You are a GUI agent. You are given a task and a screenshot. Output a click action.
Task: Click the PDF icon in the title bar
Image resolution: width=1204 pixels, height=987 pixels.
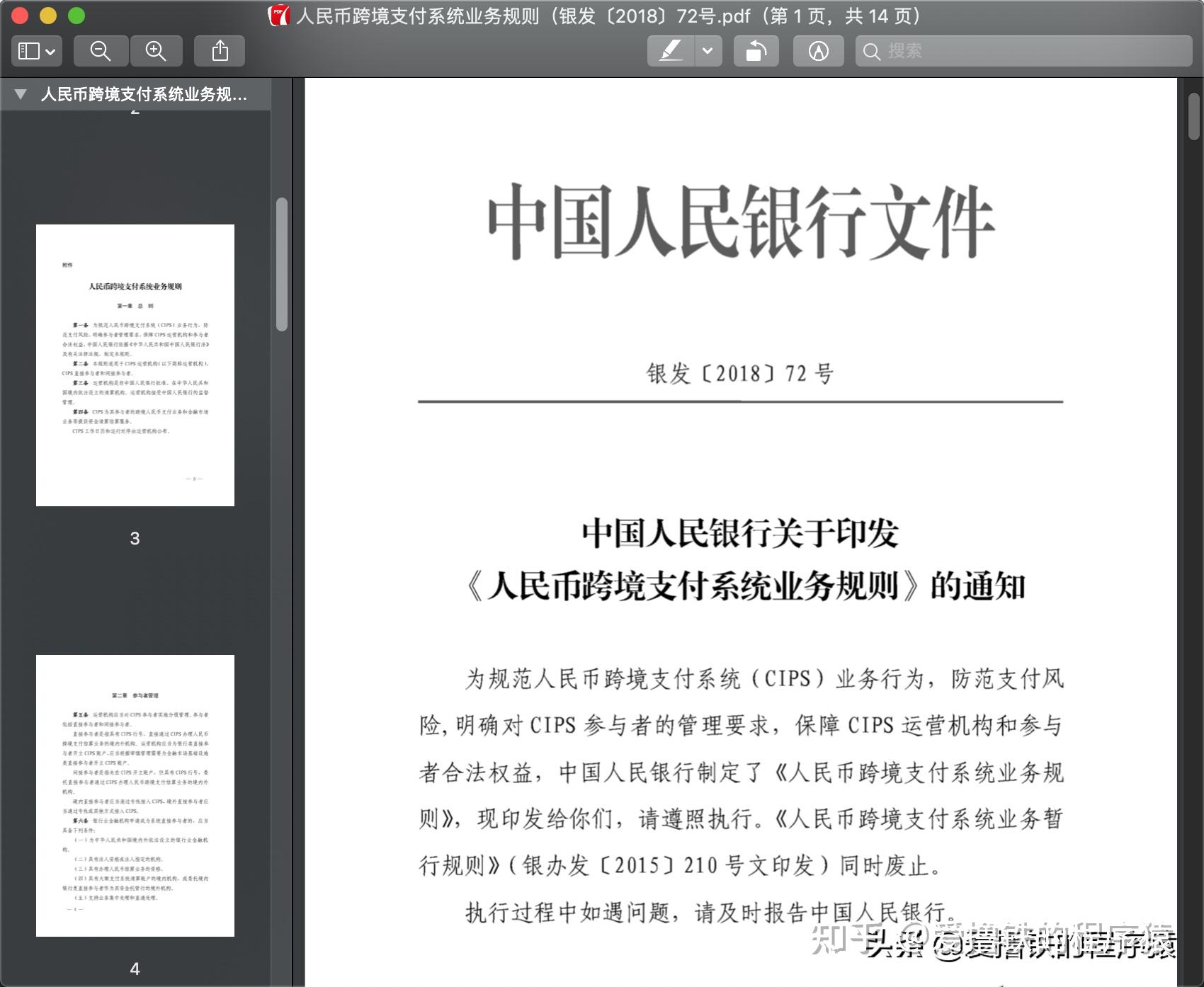coord(279,15)
